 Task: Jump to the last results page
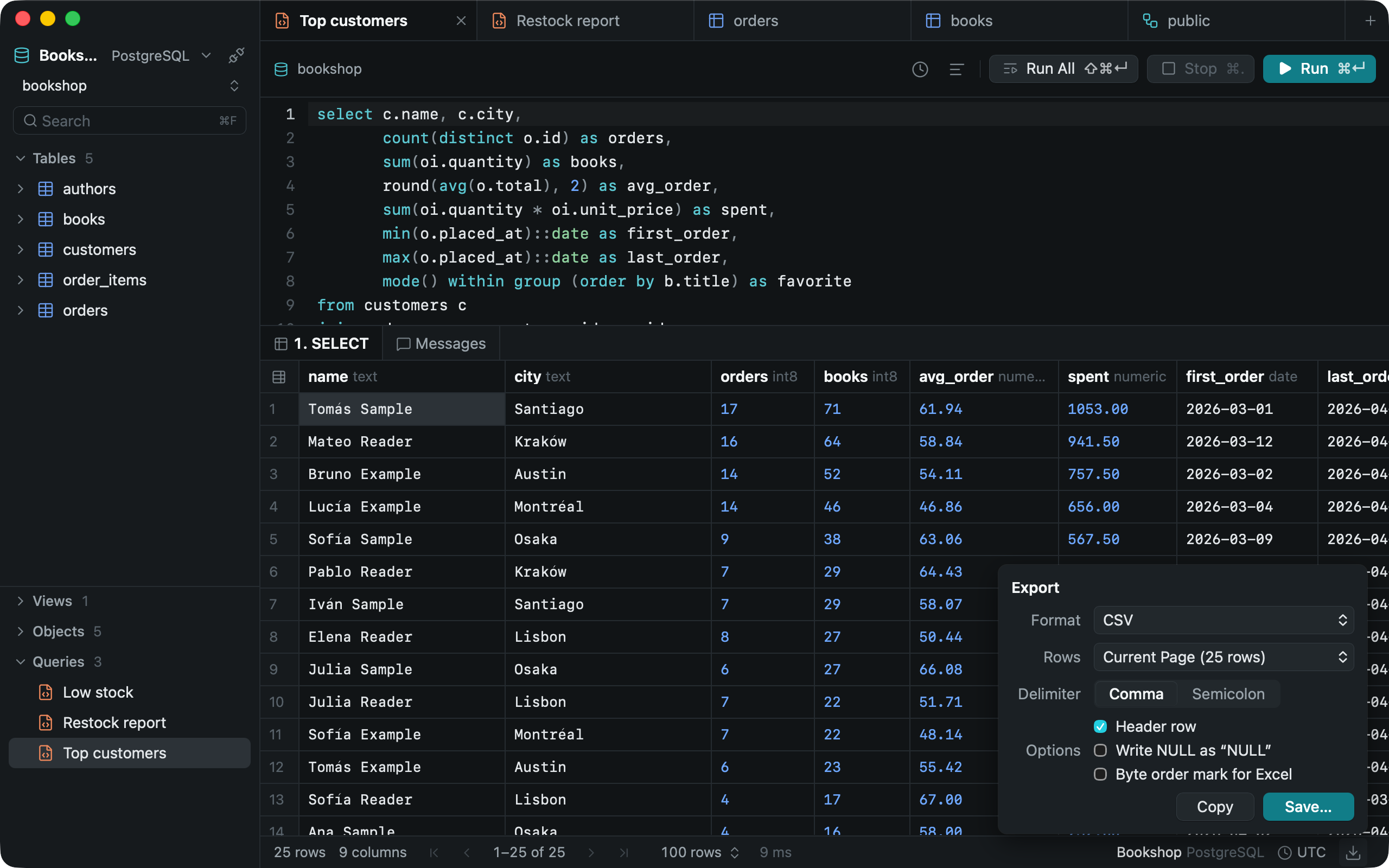coord(624,852)
